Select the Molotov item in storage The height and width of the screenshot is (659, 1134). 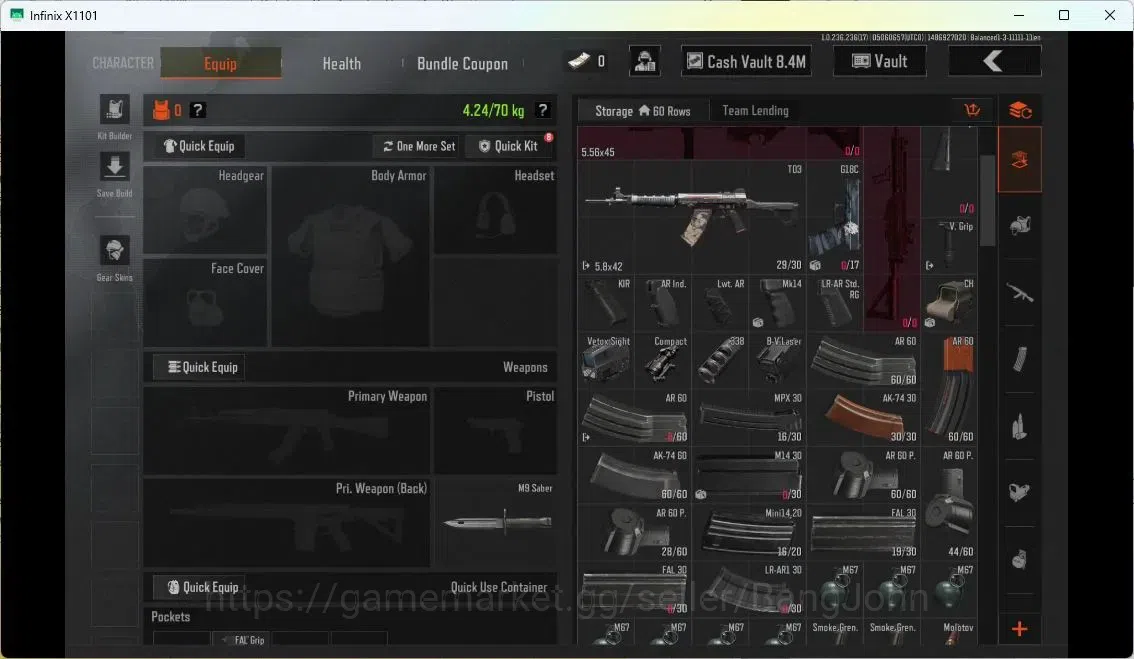[x=950, y=633]
